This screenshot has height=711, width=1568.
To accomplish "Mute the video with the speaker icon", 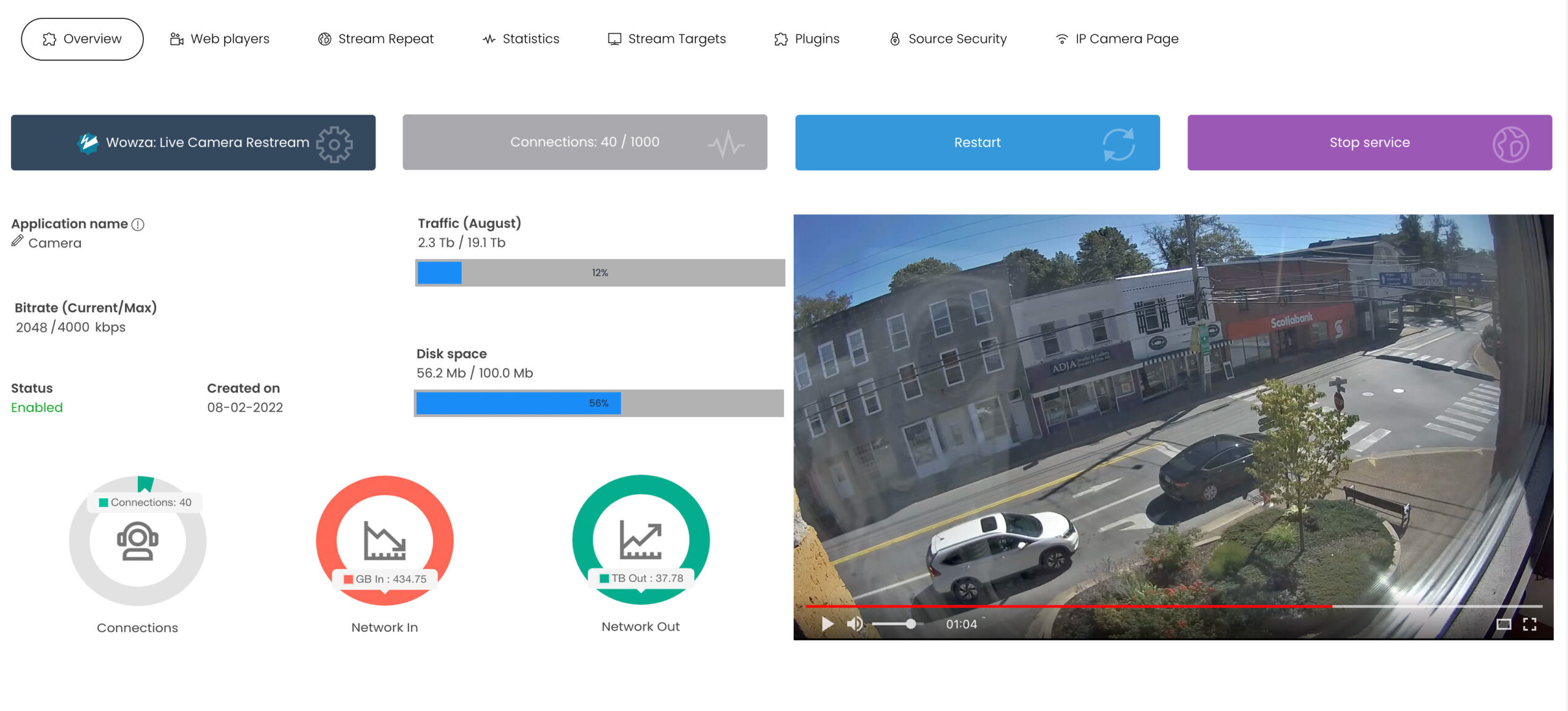I will [854, 623].
